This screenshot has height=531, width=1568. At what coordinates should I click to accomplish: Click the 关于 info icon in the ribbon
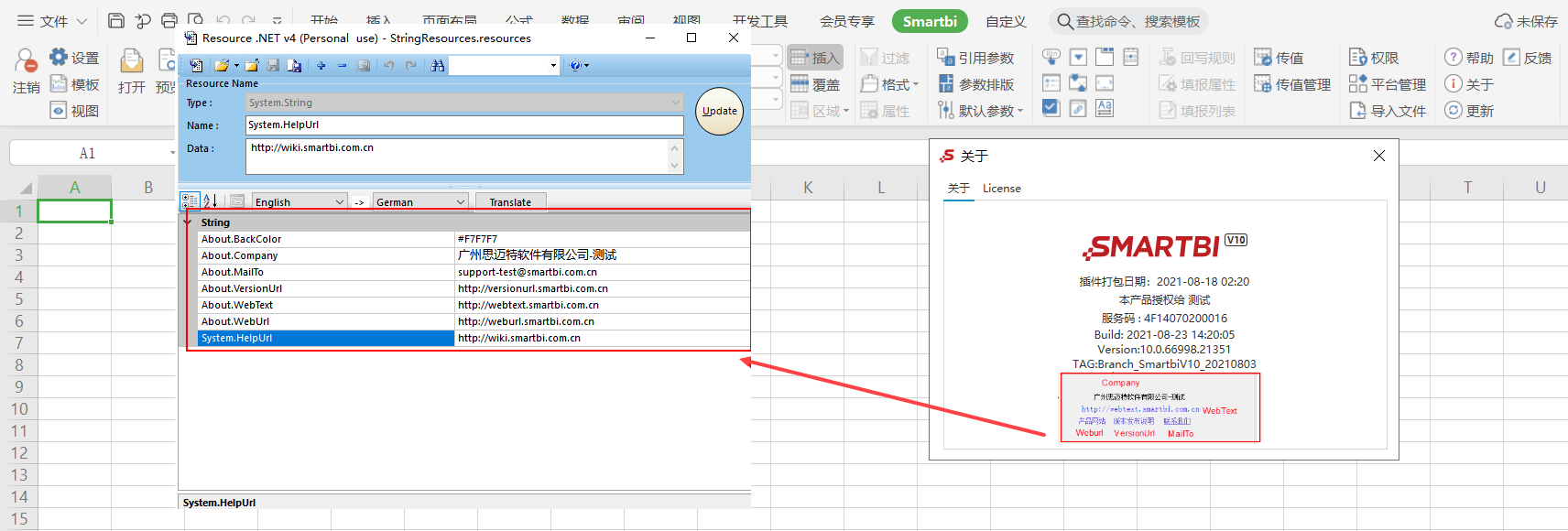[x=1454, y=84]
